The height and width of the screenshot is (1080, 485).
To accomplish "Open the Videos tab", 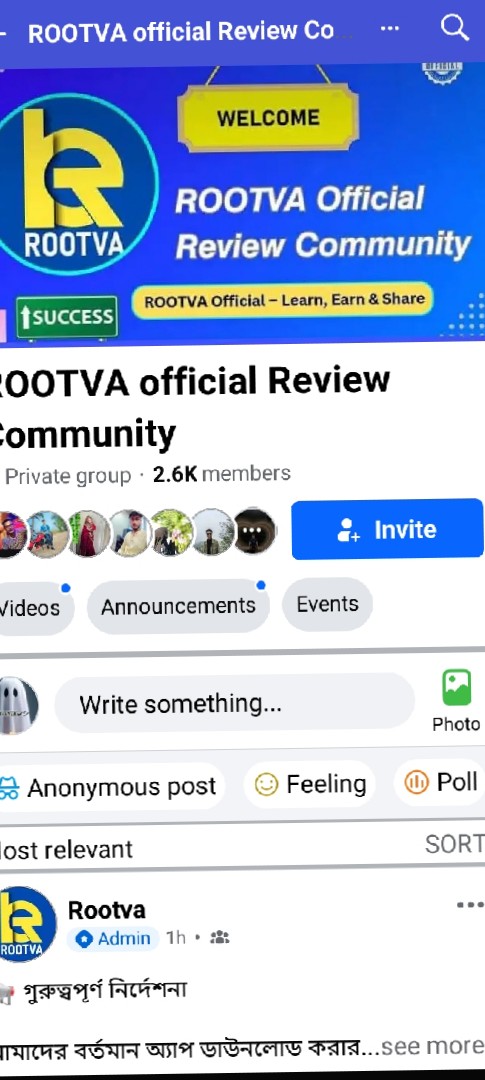I will click(x=33, y=608).
